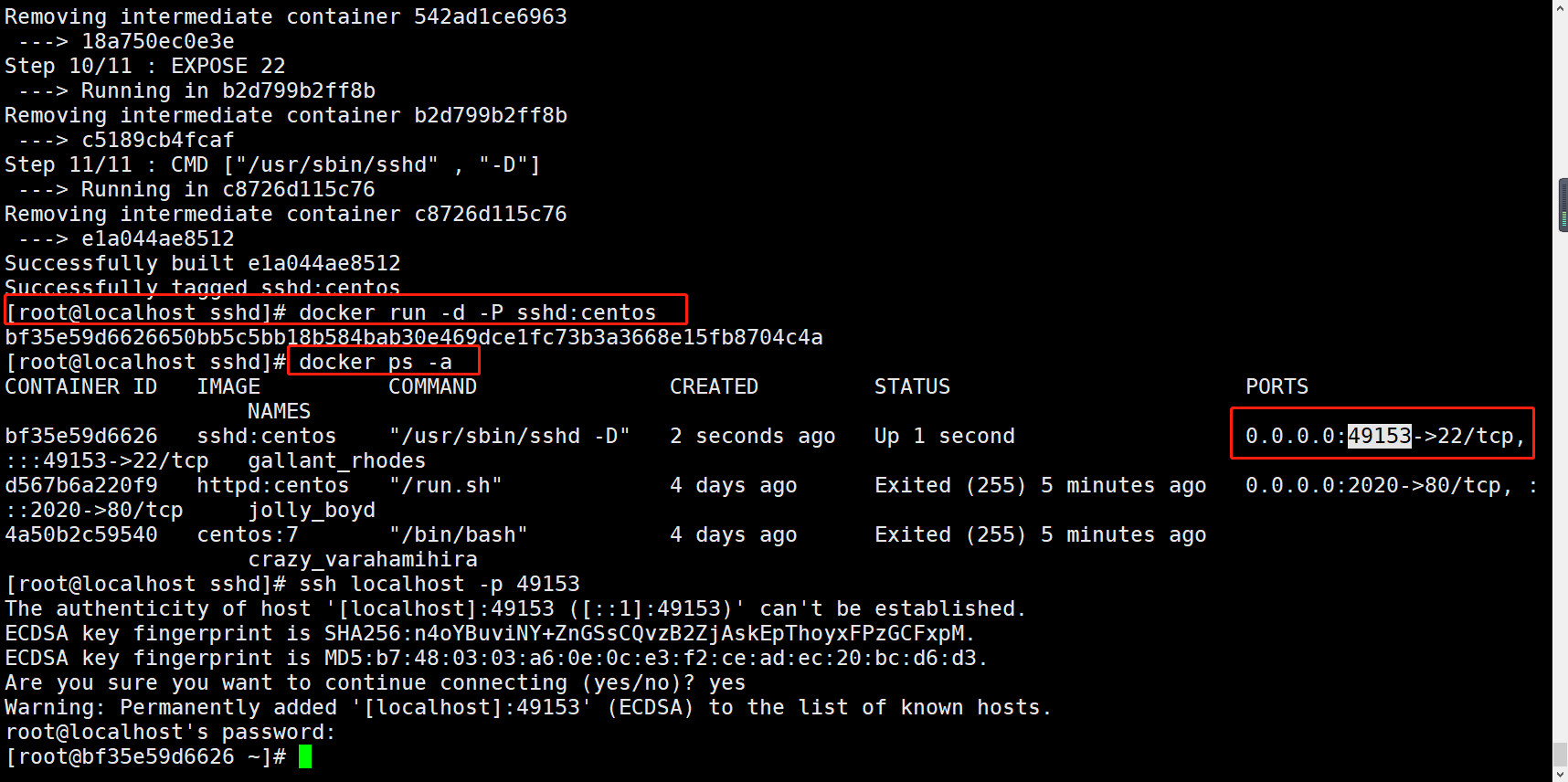1568x782 pixels.
Task: Click the 'docker run -d -P sshd:centos' command
Action: (x=477, y=312)
